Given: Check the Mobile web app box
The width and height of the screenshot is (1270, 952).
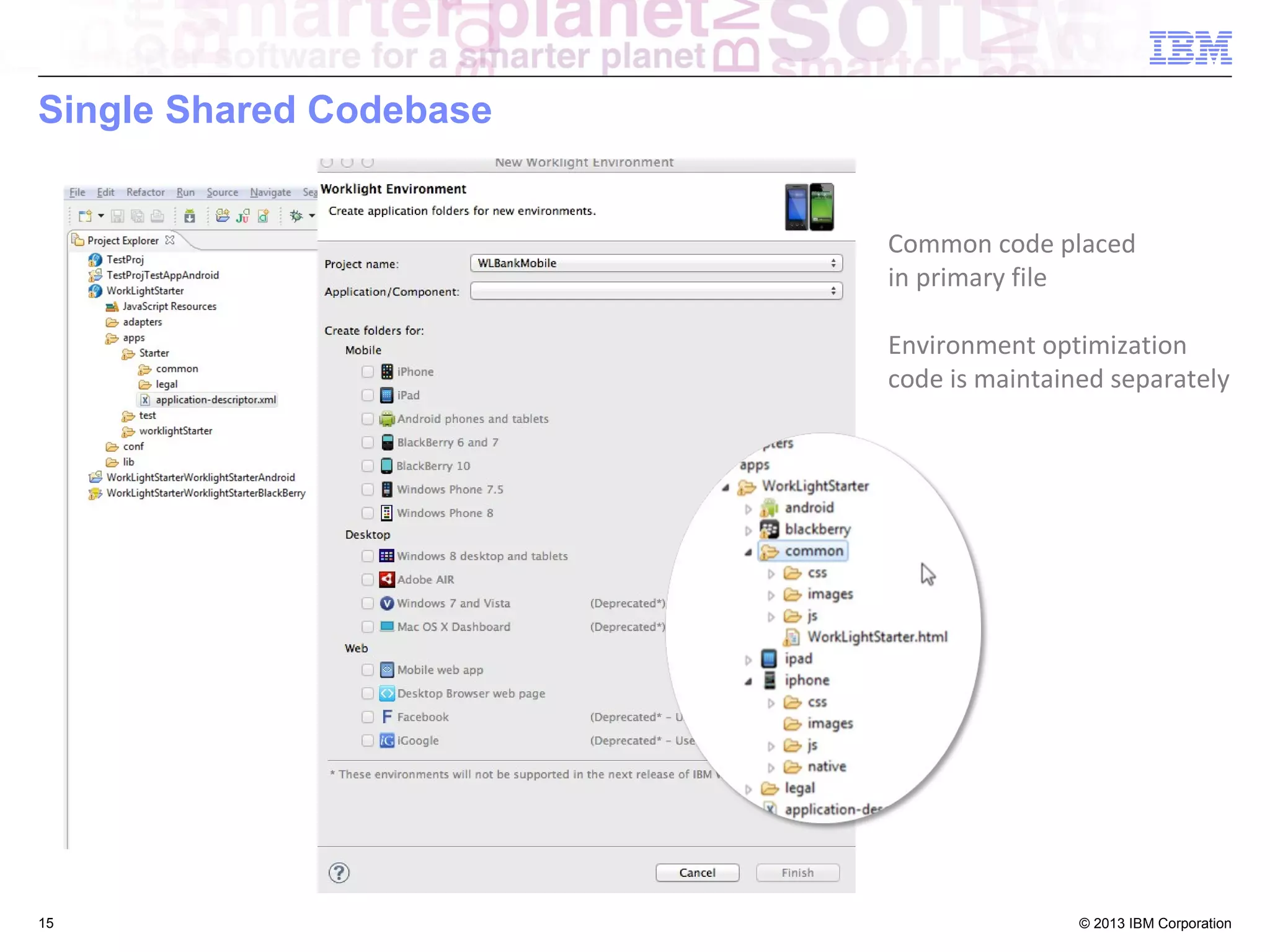Looking at the screenshot, I should (x=368, y=669).
